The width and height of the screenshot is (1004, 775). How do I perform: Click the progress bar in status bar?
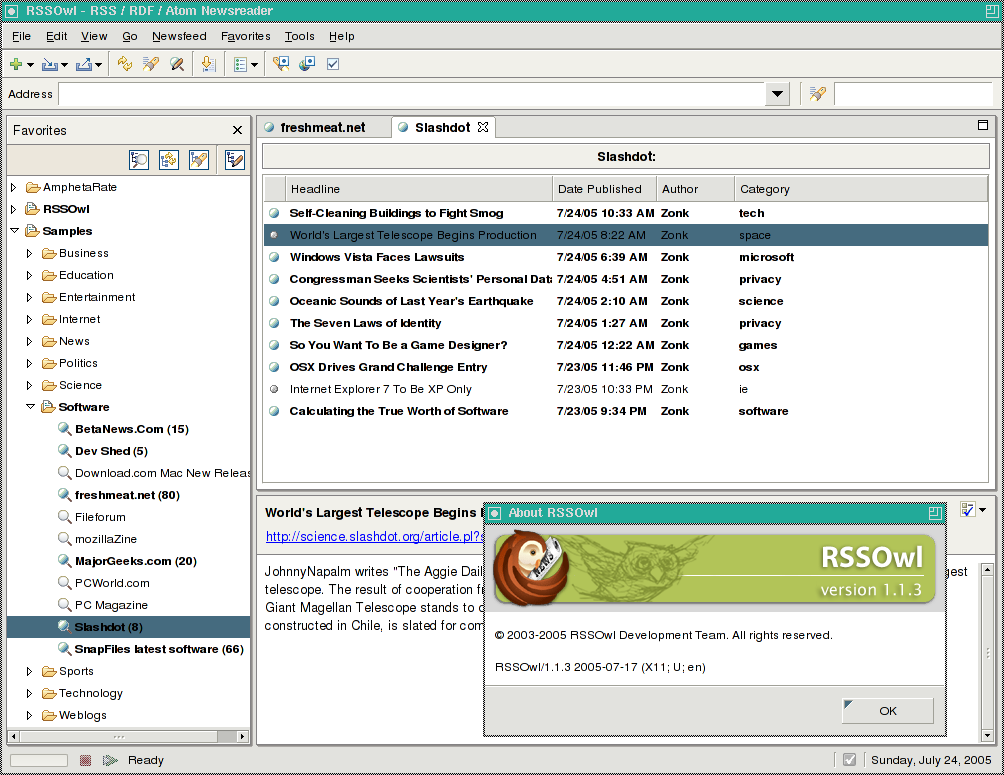39,760
